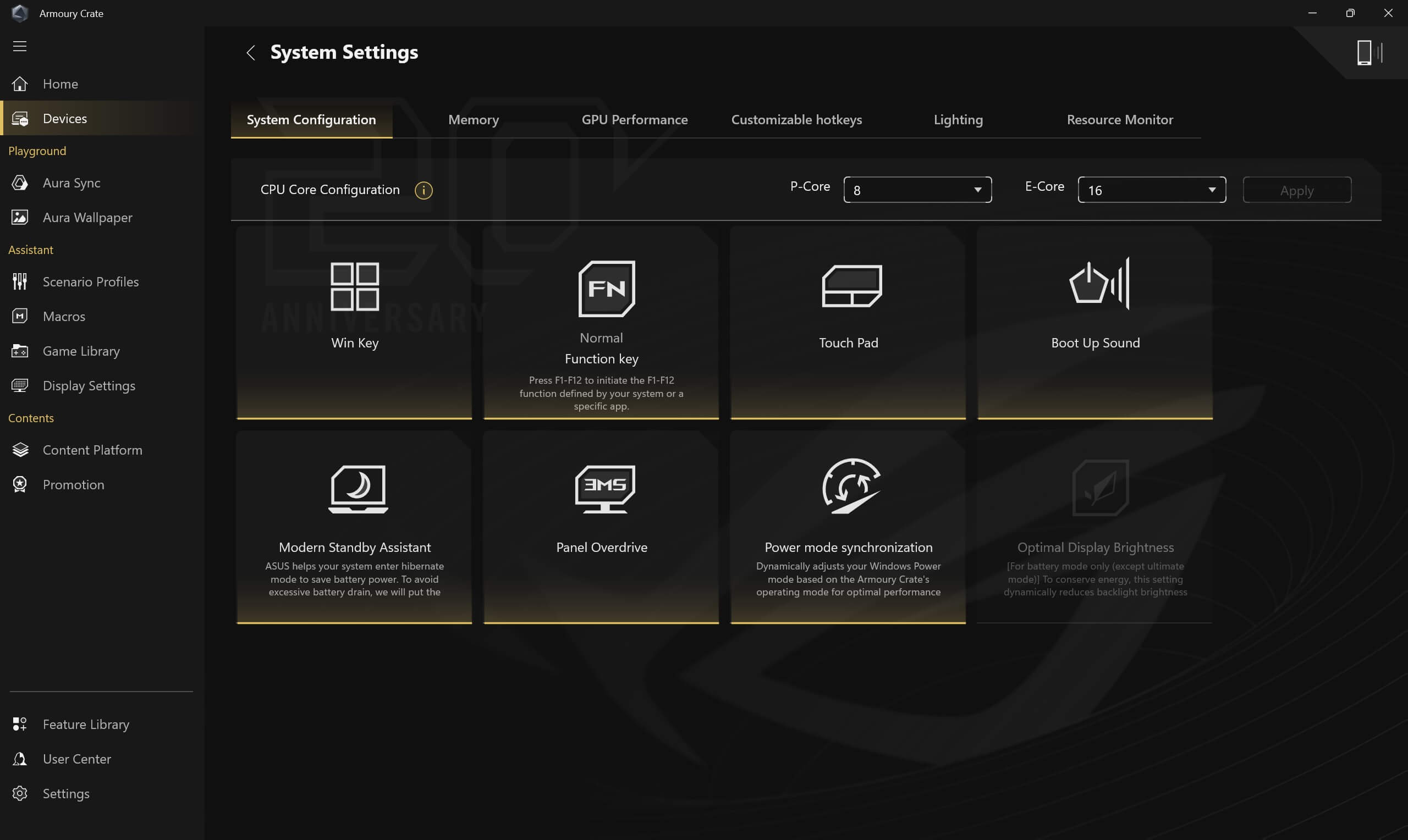Switch to the GPU Performance tab
Viewport: 1408px width, 840px height.
[635, 120]
